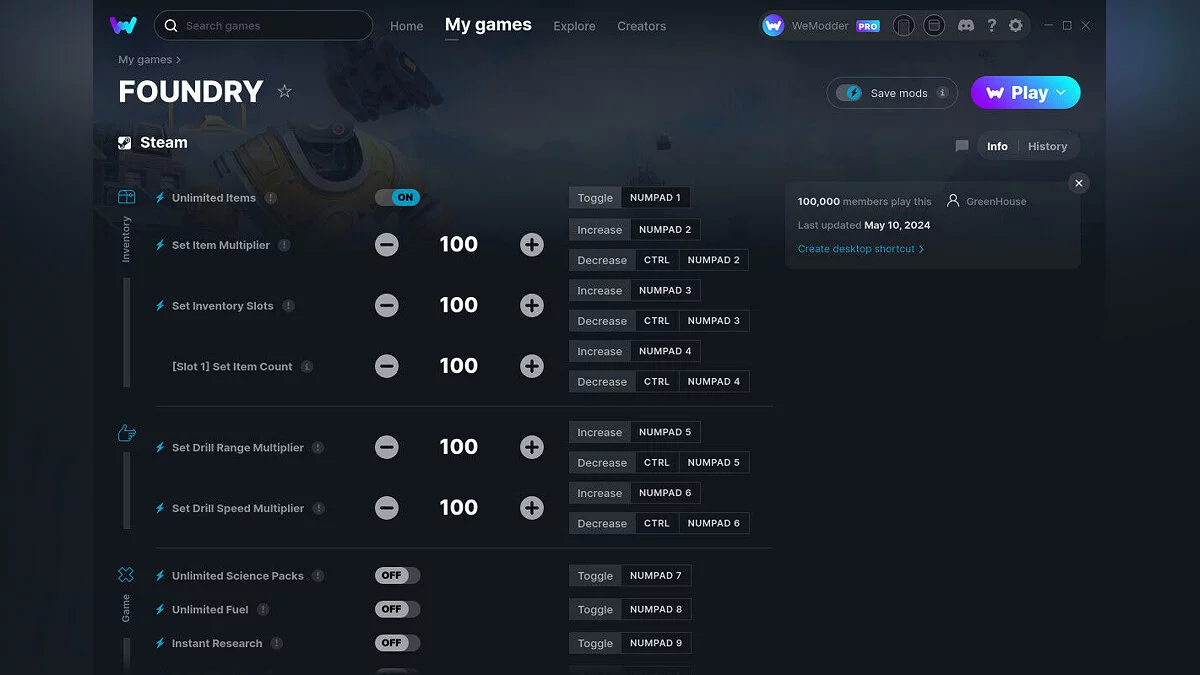Enable Instant Research toggle
The image size is (1200, 675).
click(398, 643)
